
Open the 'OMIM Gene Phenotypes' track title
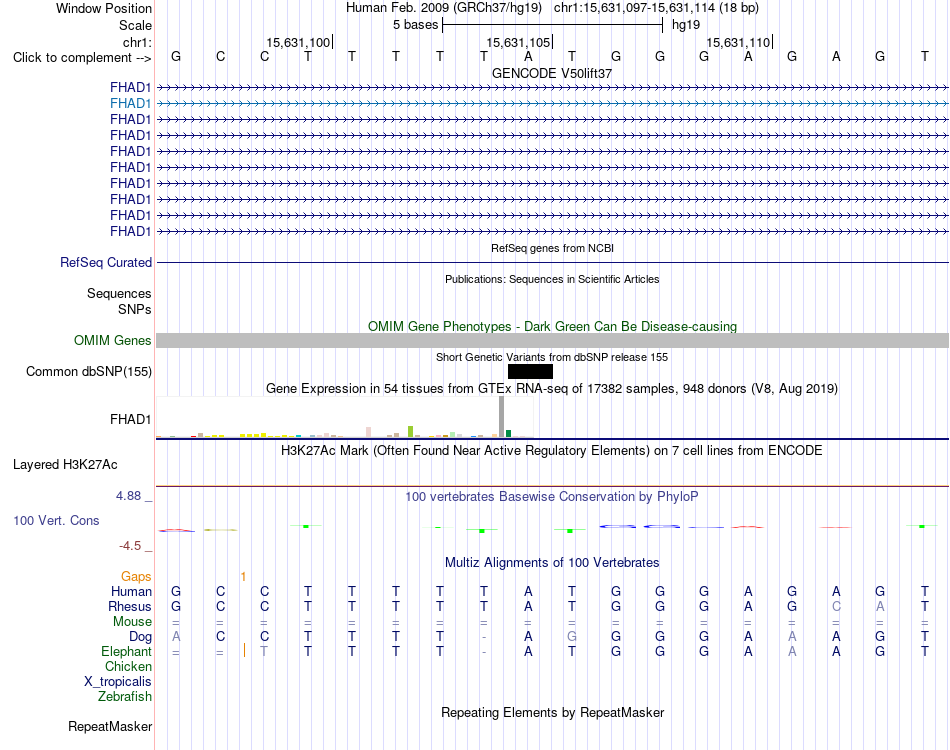[552, 327]
